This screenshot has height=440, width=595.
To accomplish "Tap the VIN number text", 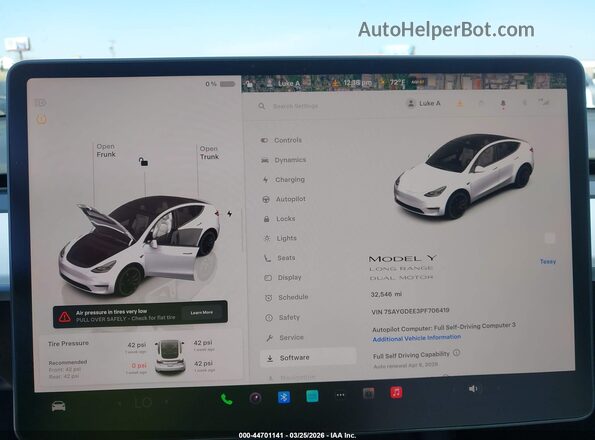I will pos(410,311).
